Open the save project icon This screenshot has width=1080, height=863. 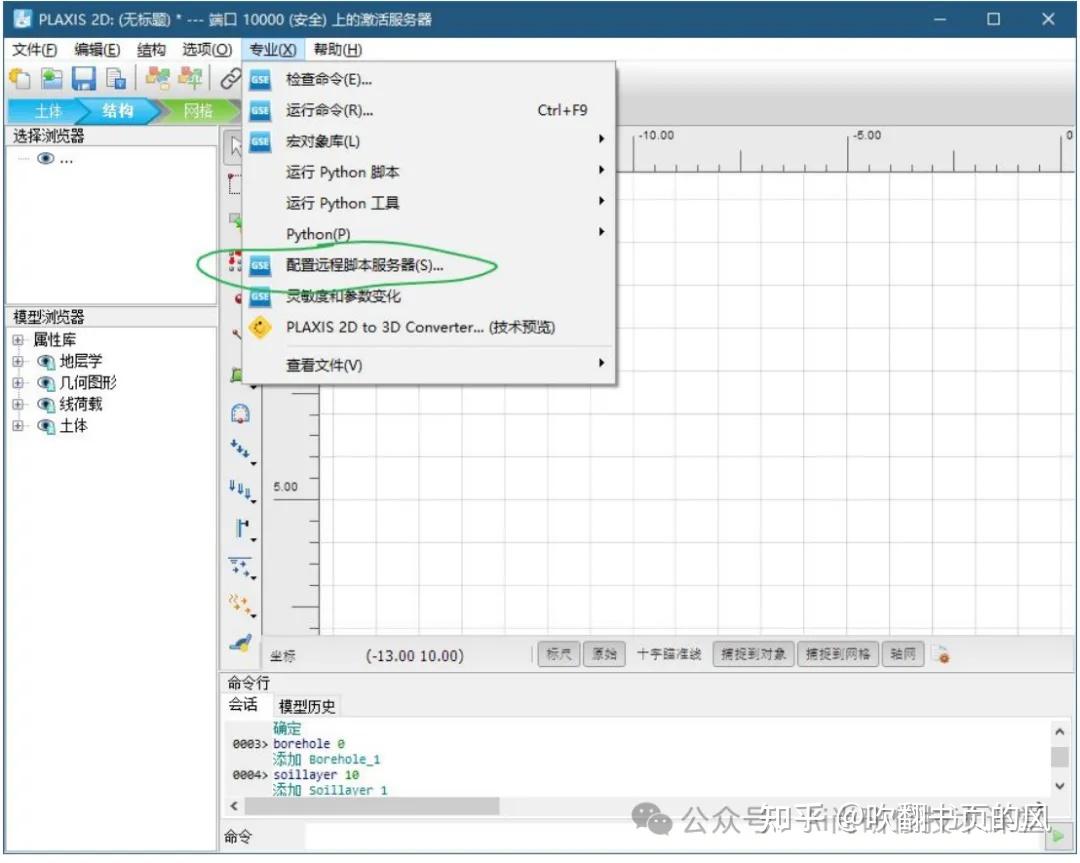pyautogui.click(x=82, y=78)
